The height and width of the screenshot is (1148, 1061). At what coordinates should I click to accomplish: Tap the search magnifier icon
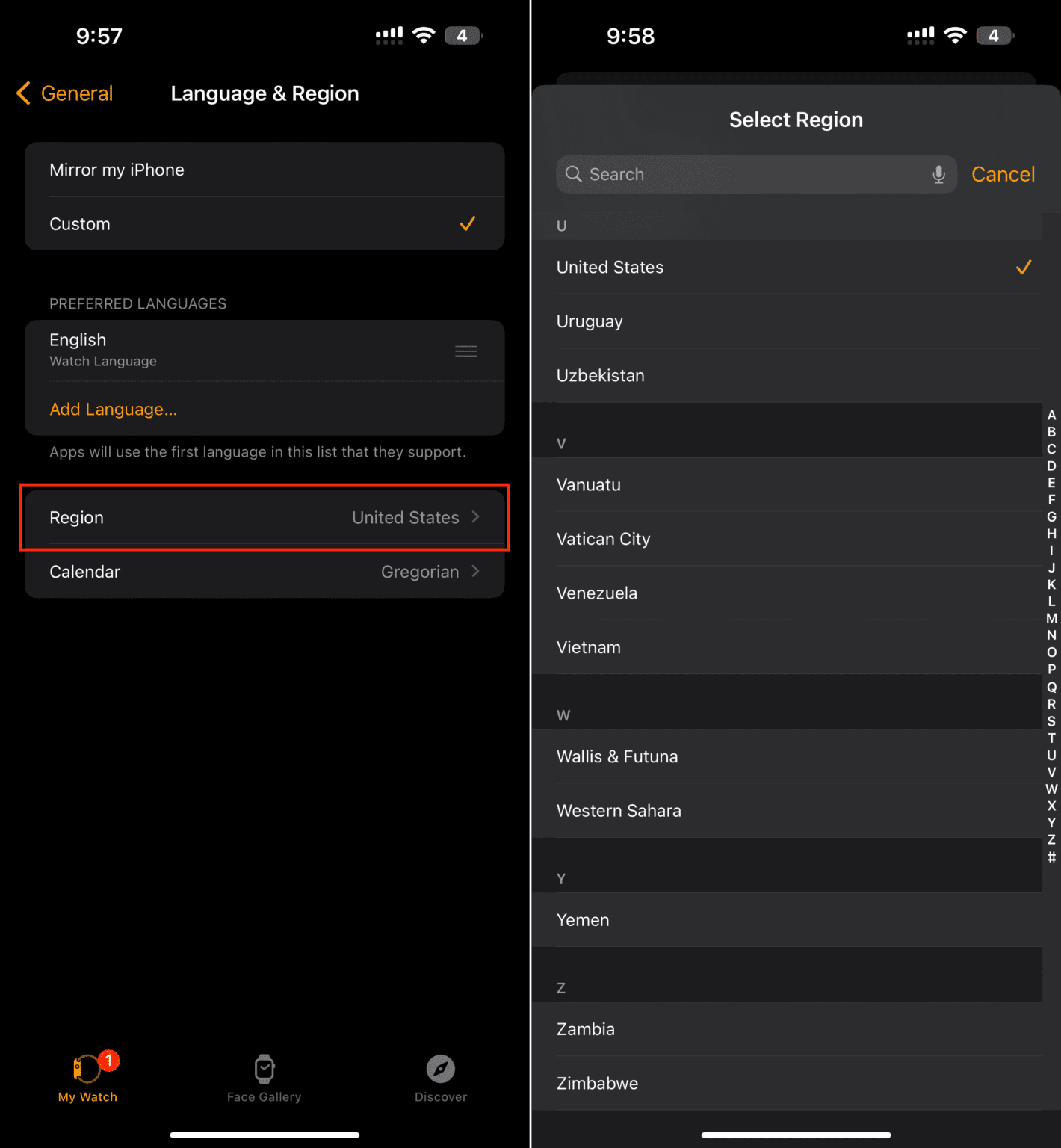pyautogui.click(x=574, y=174)
